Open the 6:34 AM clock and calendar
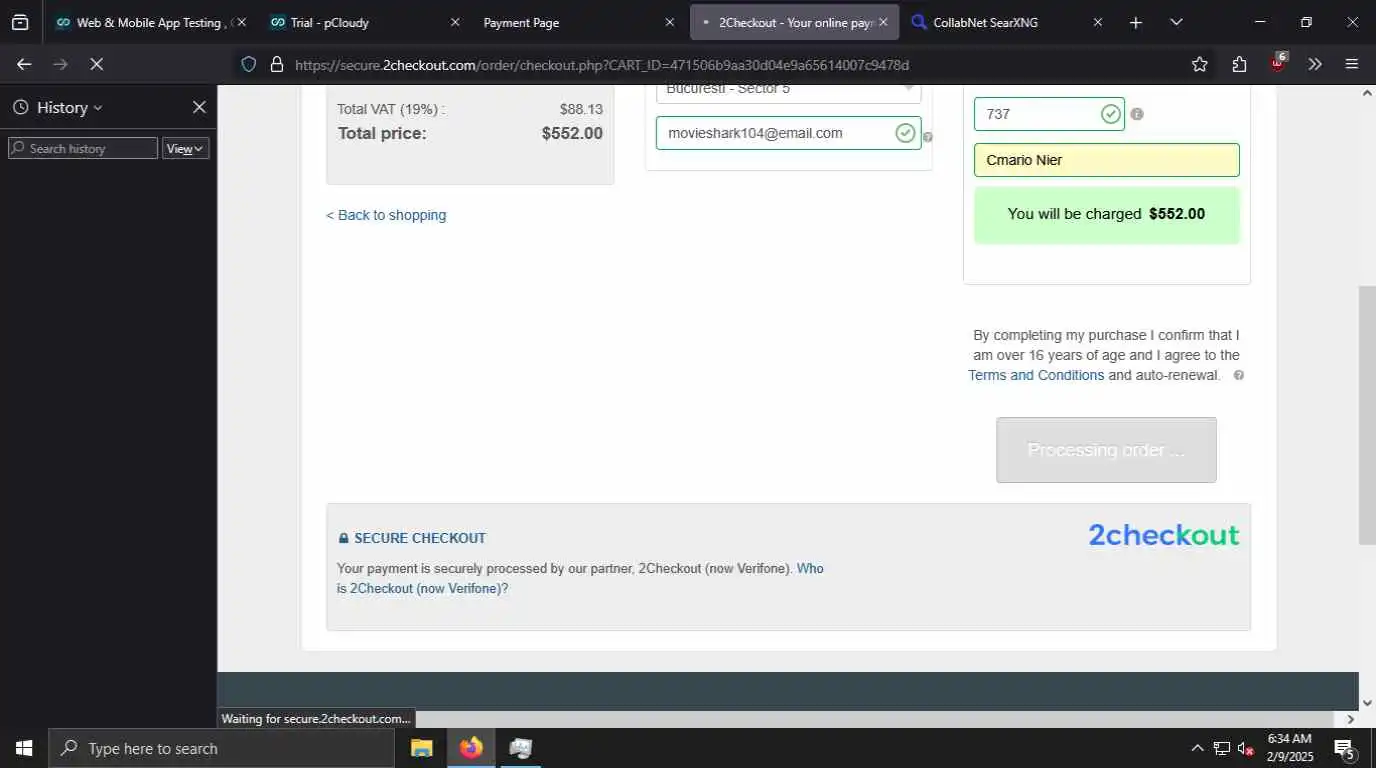The width and height of the screenshot is (1376, 768). 1290,748
